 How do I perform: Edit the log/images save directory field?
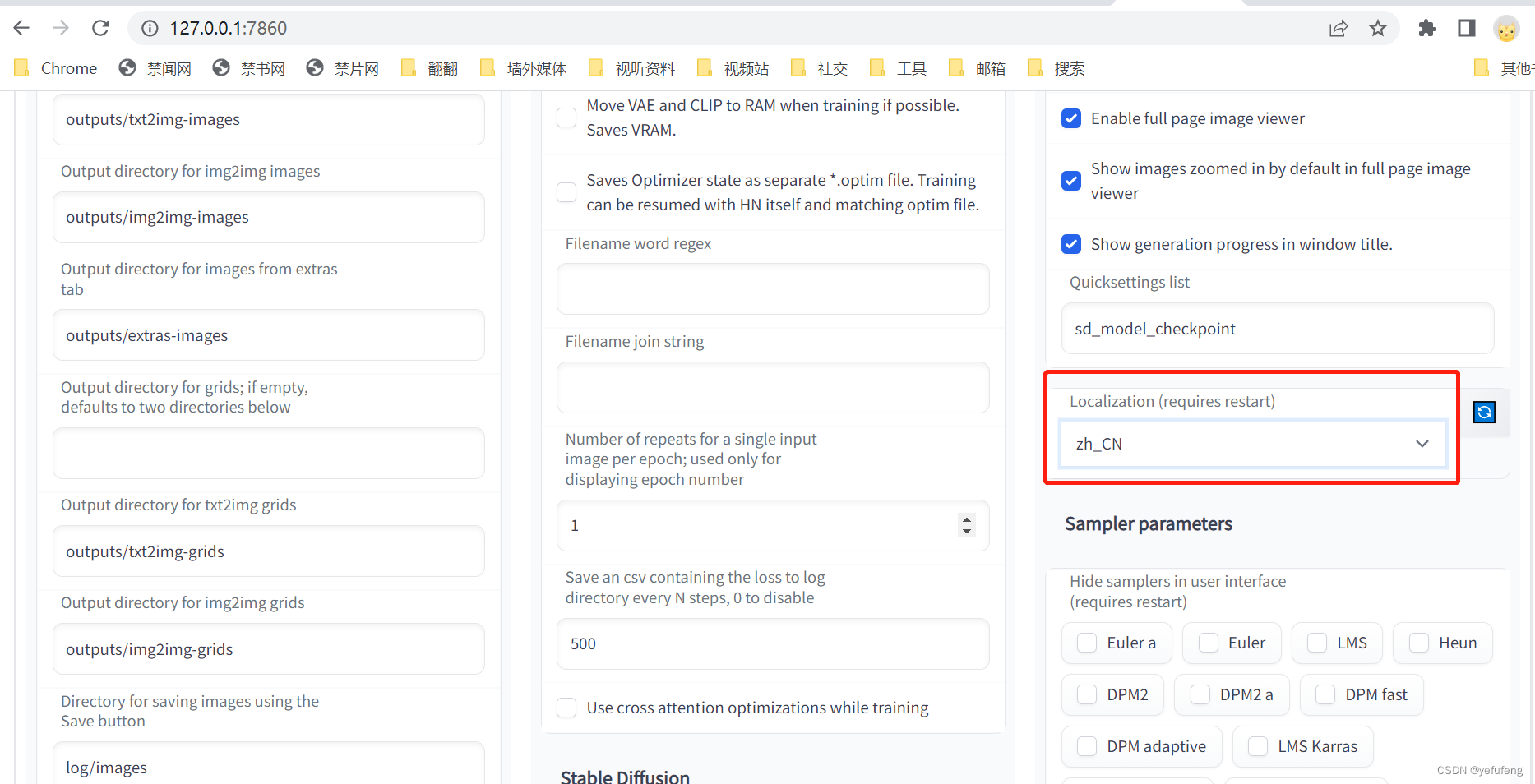[269, 764]
